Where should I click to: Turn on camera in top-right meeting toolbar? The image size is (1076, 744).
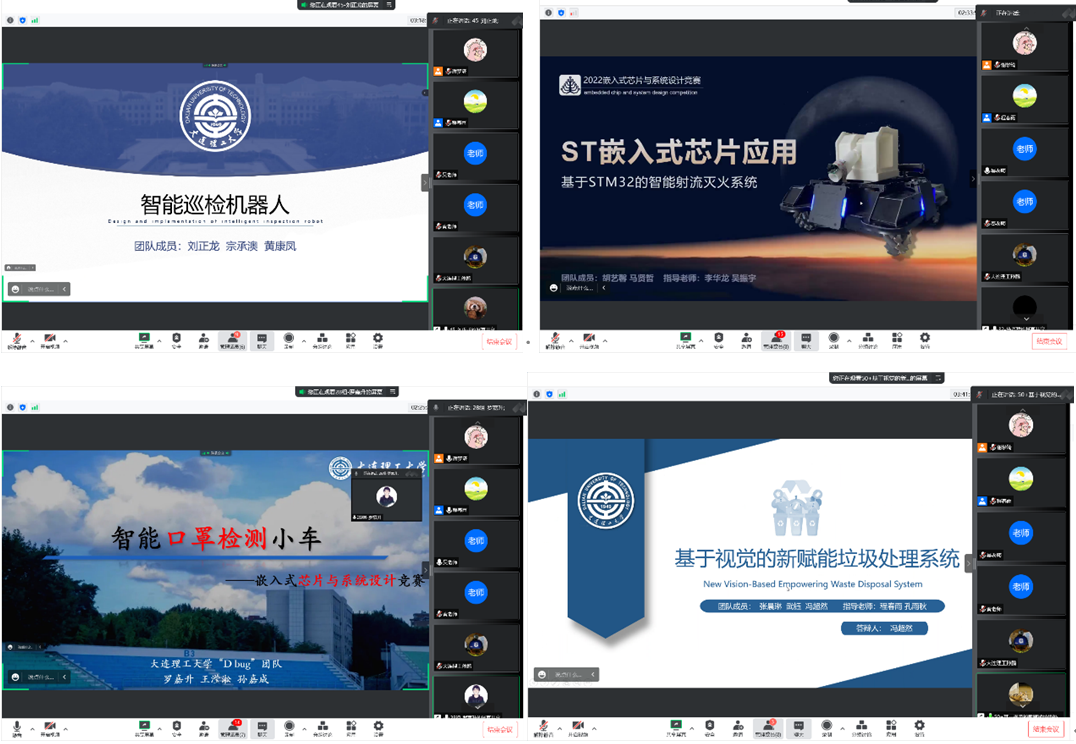(x=588, y=340)
